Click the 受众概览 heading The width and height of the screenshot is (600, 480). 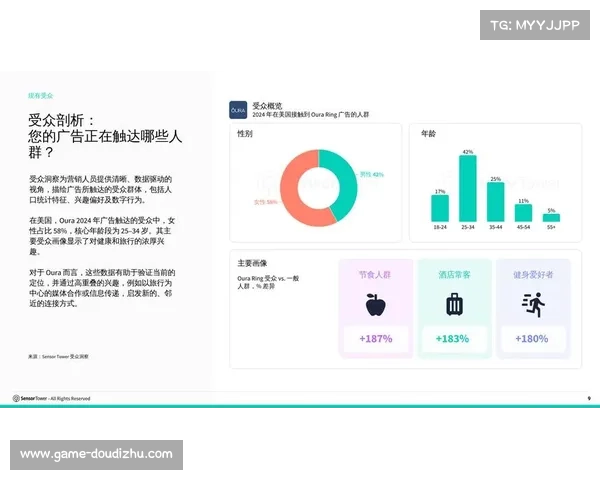pos(267,106)
